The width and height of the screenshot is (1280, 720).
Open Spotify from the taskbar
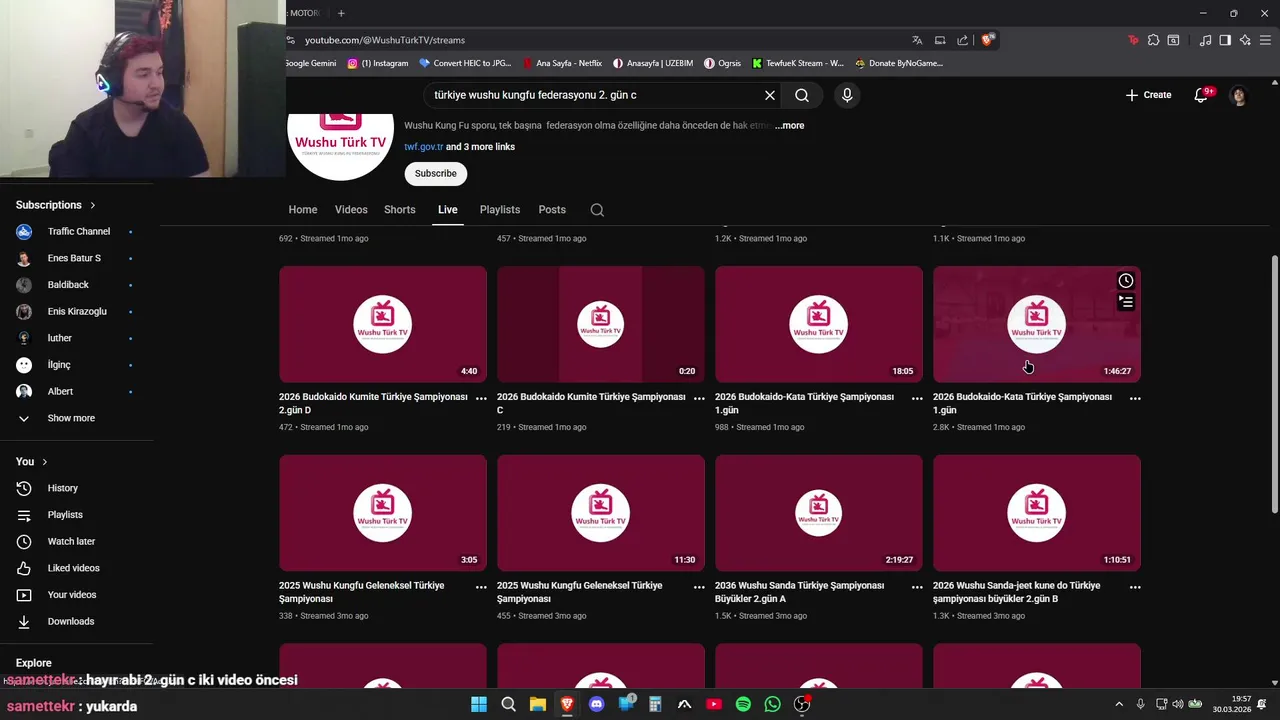(743, 704)
